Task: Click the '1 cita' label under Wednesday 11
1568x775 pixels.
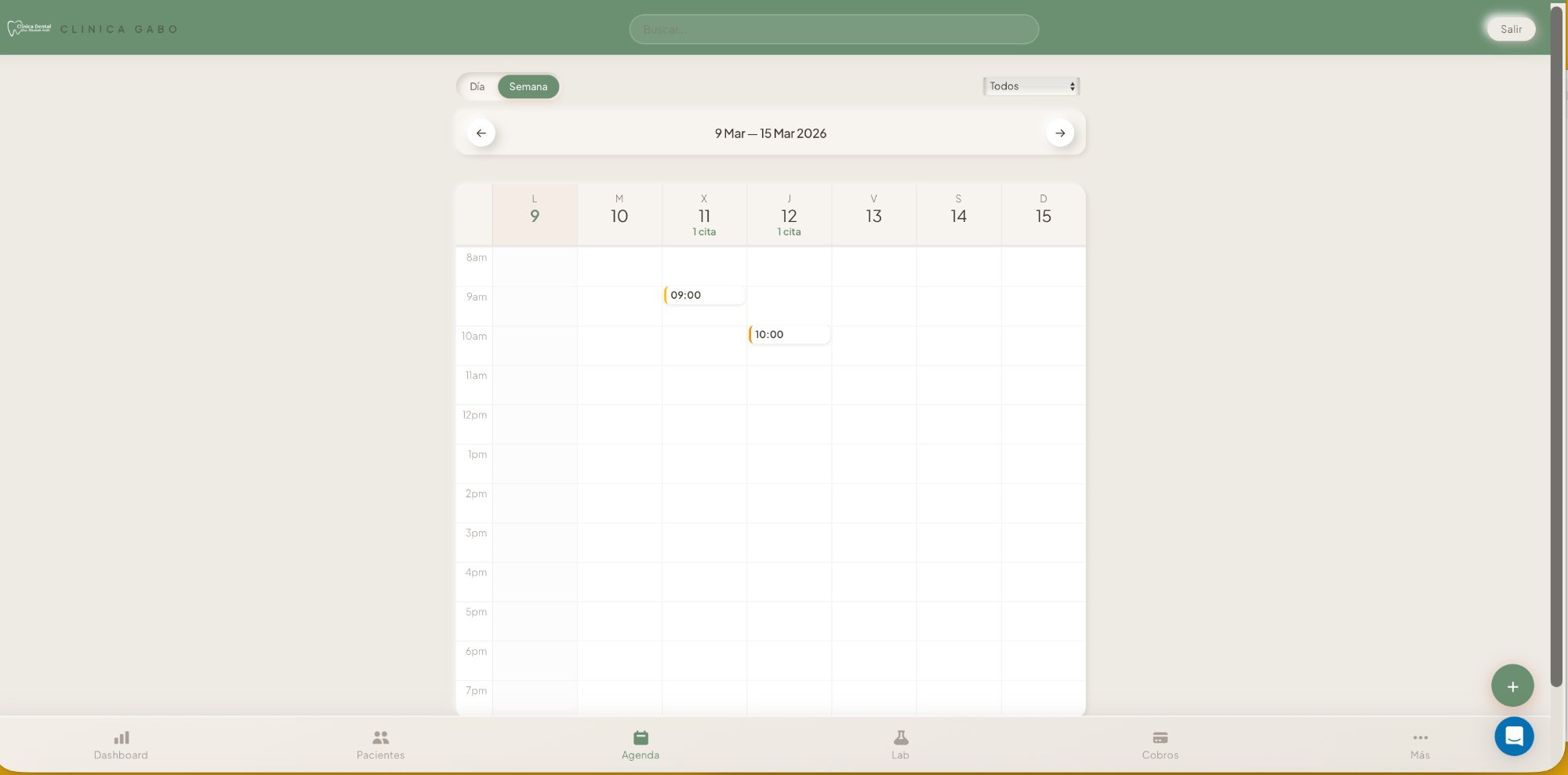Action: pyautogui.click(x=704, y=231)
